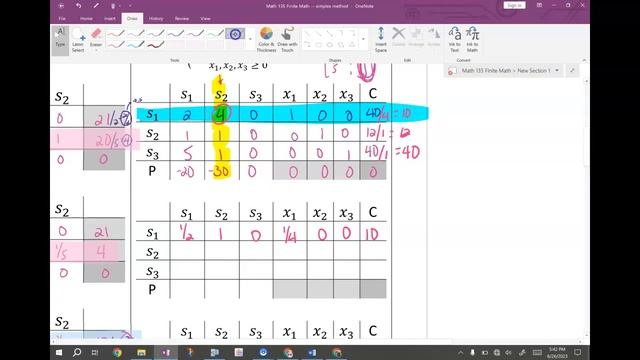Click the Rotate button

point(433,37)
